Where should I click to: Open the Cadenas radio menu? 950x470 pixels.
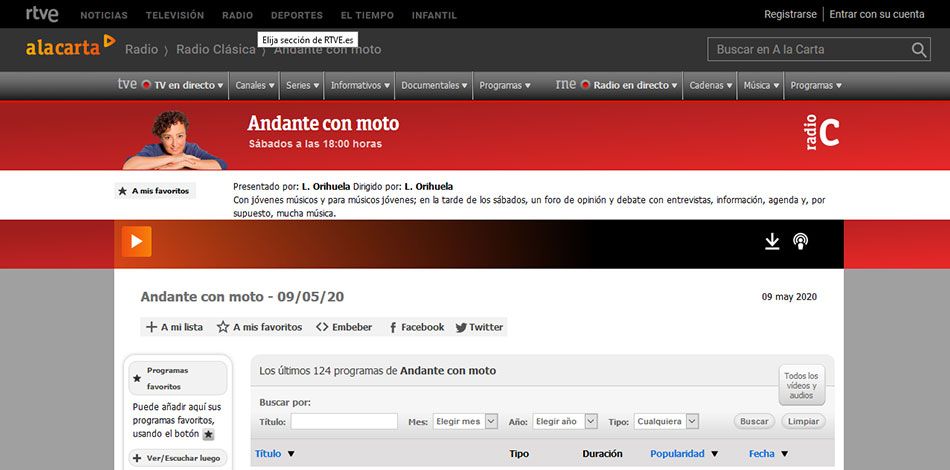(710, 85)
